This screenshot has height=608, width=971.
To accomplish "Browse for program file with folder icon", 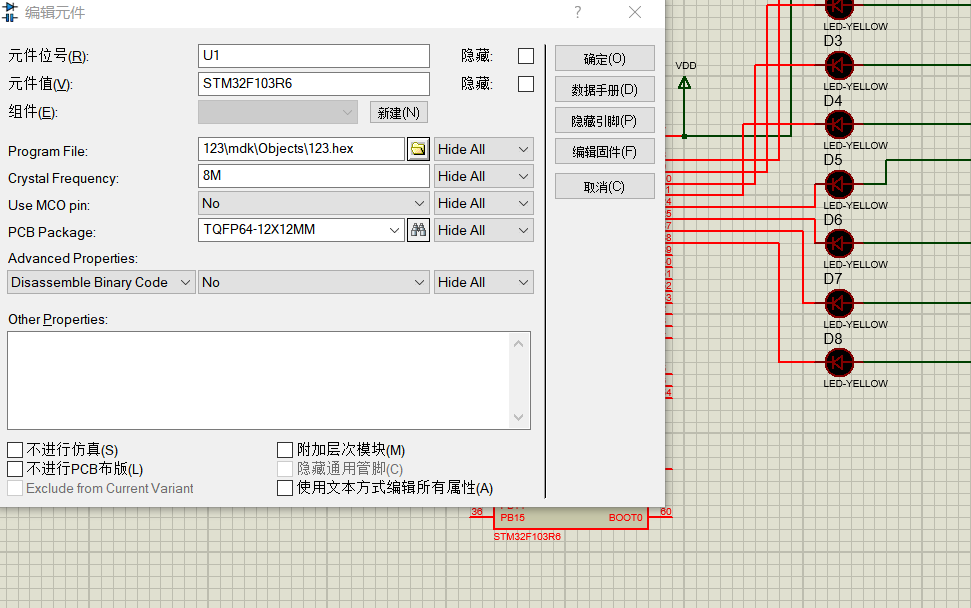I will pyautogui.click(x=418, y=149).
